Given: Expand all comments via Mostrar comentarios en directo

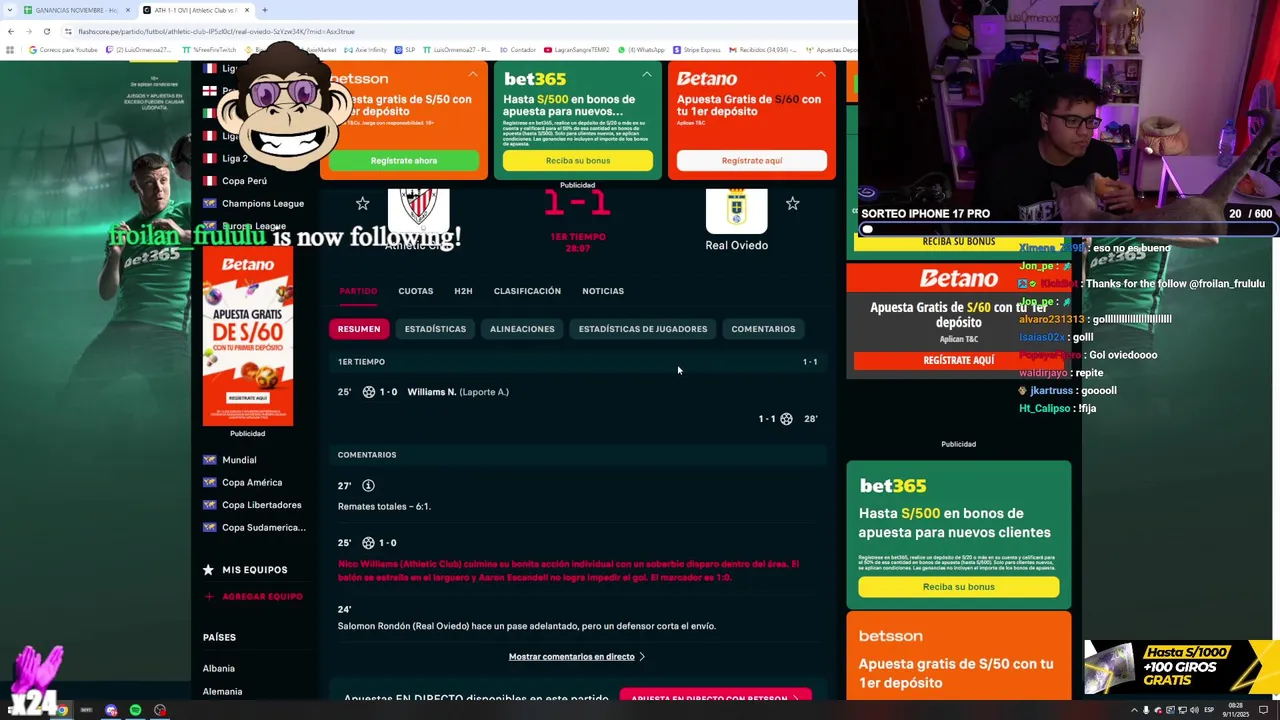Looking at the screenshot, I should pyautogui.click(x=576, y=657).
